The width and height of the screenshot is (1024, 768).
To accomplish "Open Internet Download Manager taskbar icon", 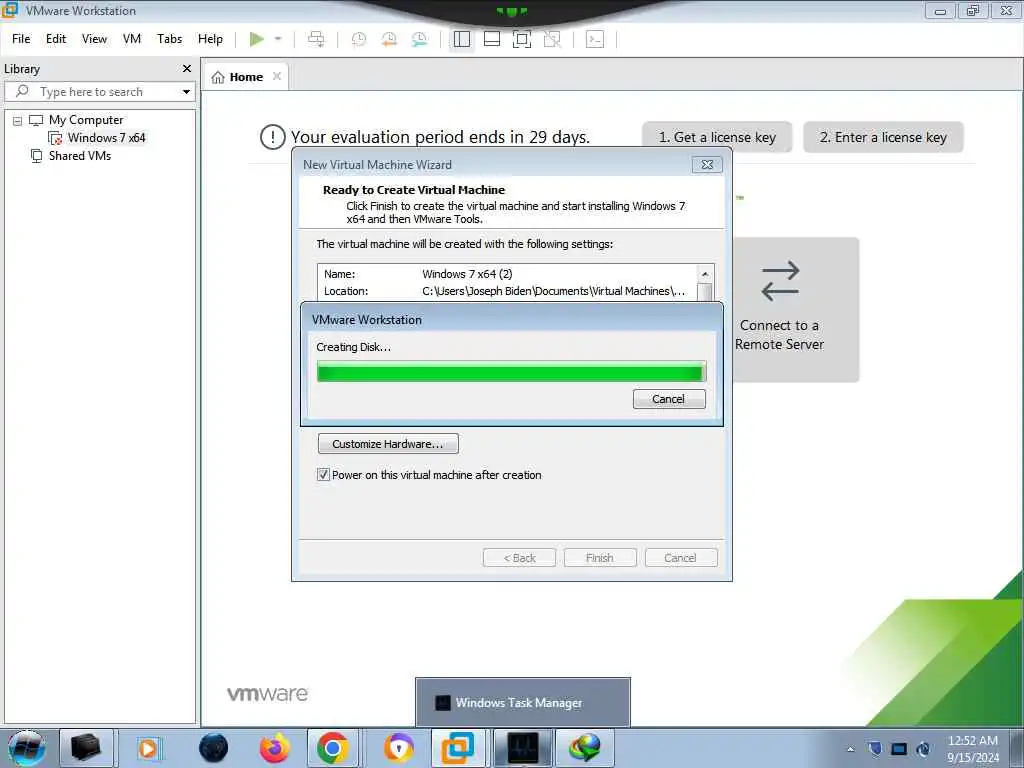I will [x=584, y=748].
